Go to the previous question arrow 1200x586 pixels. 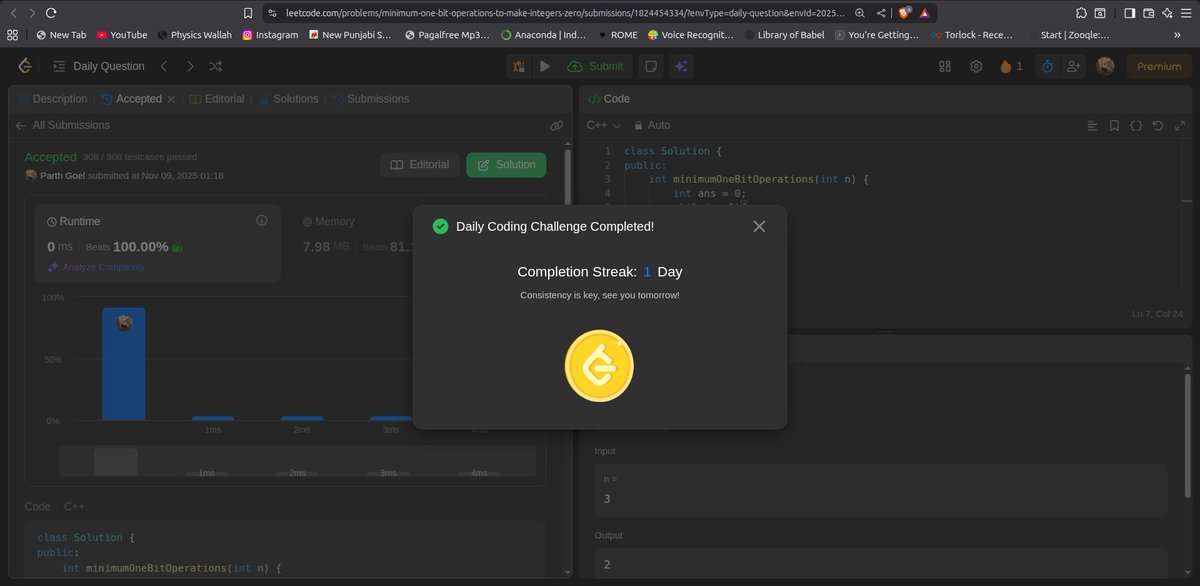(x=164, y=66)
